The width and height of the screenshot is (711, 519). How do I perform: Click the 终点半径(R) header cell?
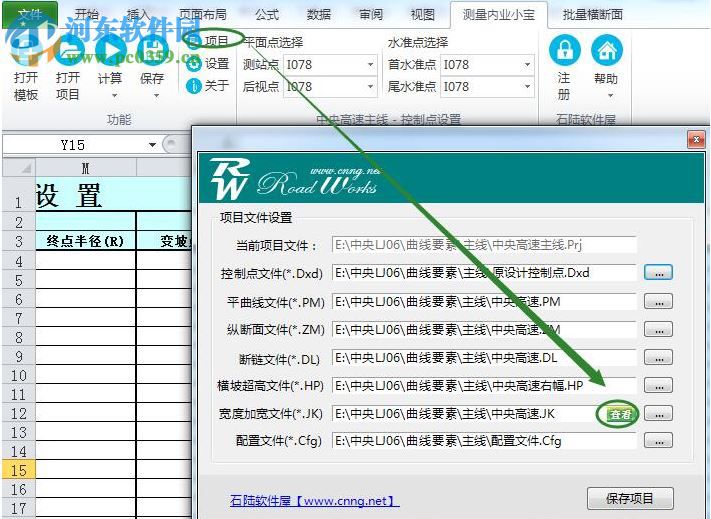pyautogui.click(x=86, y=241)
